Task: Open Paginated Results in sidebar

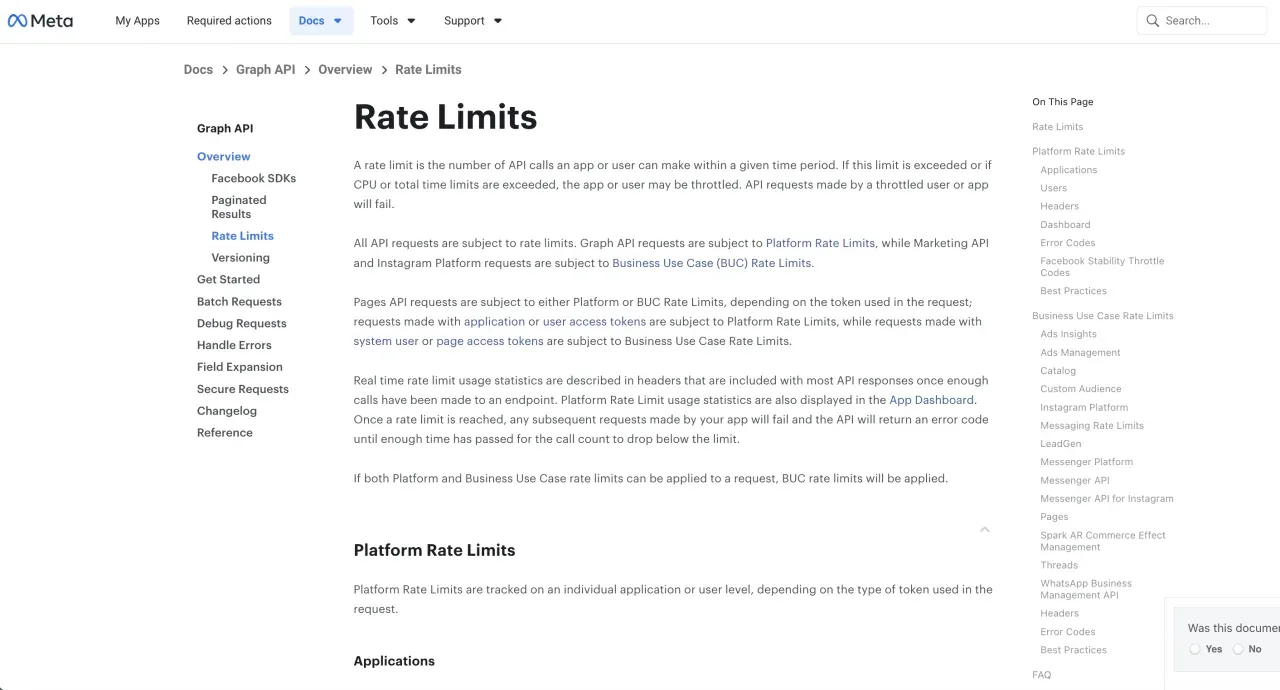Action: coord(239,207)
